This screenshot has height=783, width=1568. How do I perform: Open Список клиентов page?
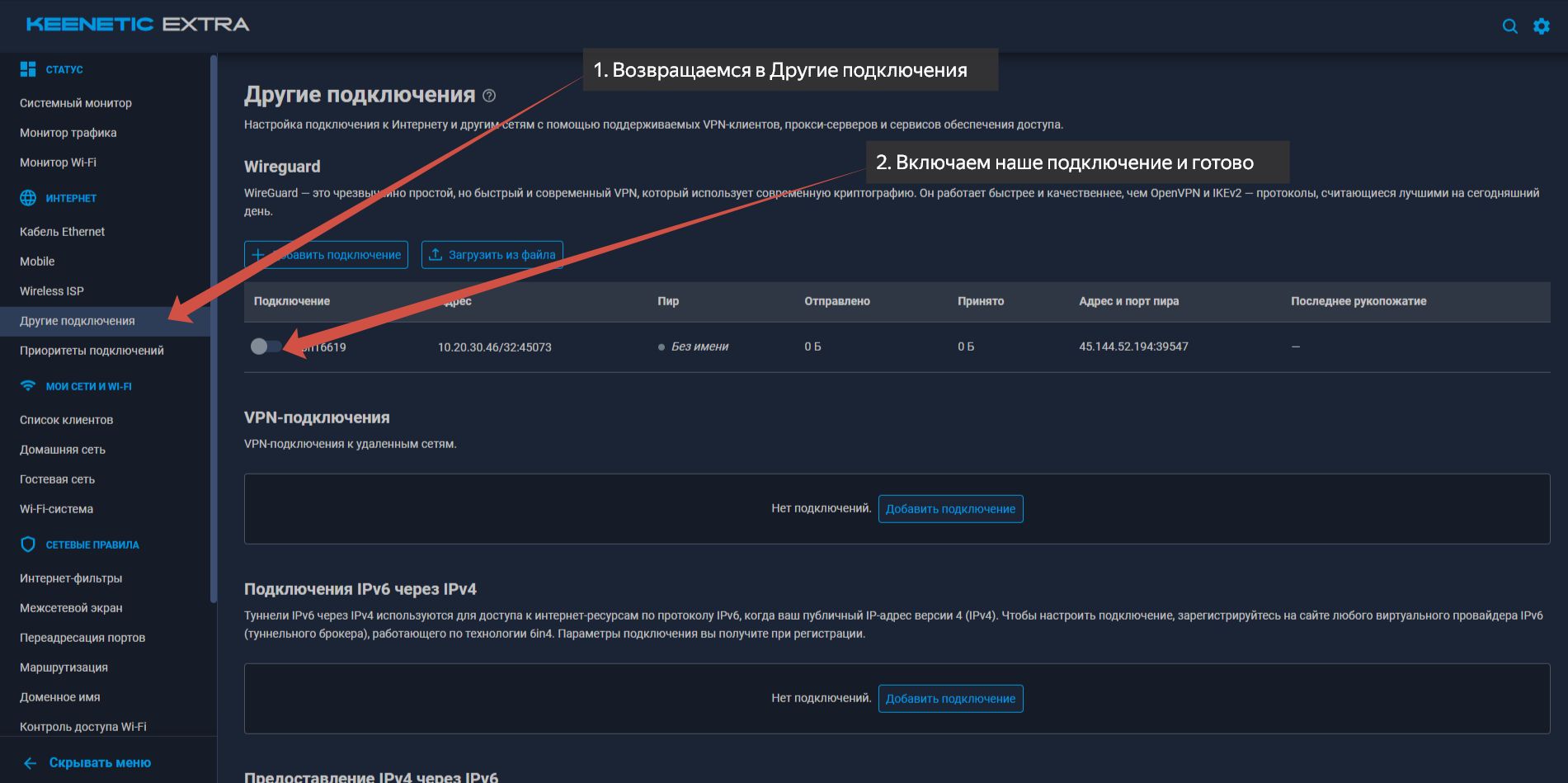click(67, 420)
